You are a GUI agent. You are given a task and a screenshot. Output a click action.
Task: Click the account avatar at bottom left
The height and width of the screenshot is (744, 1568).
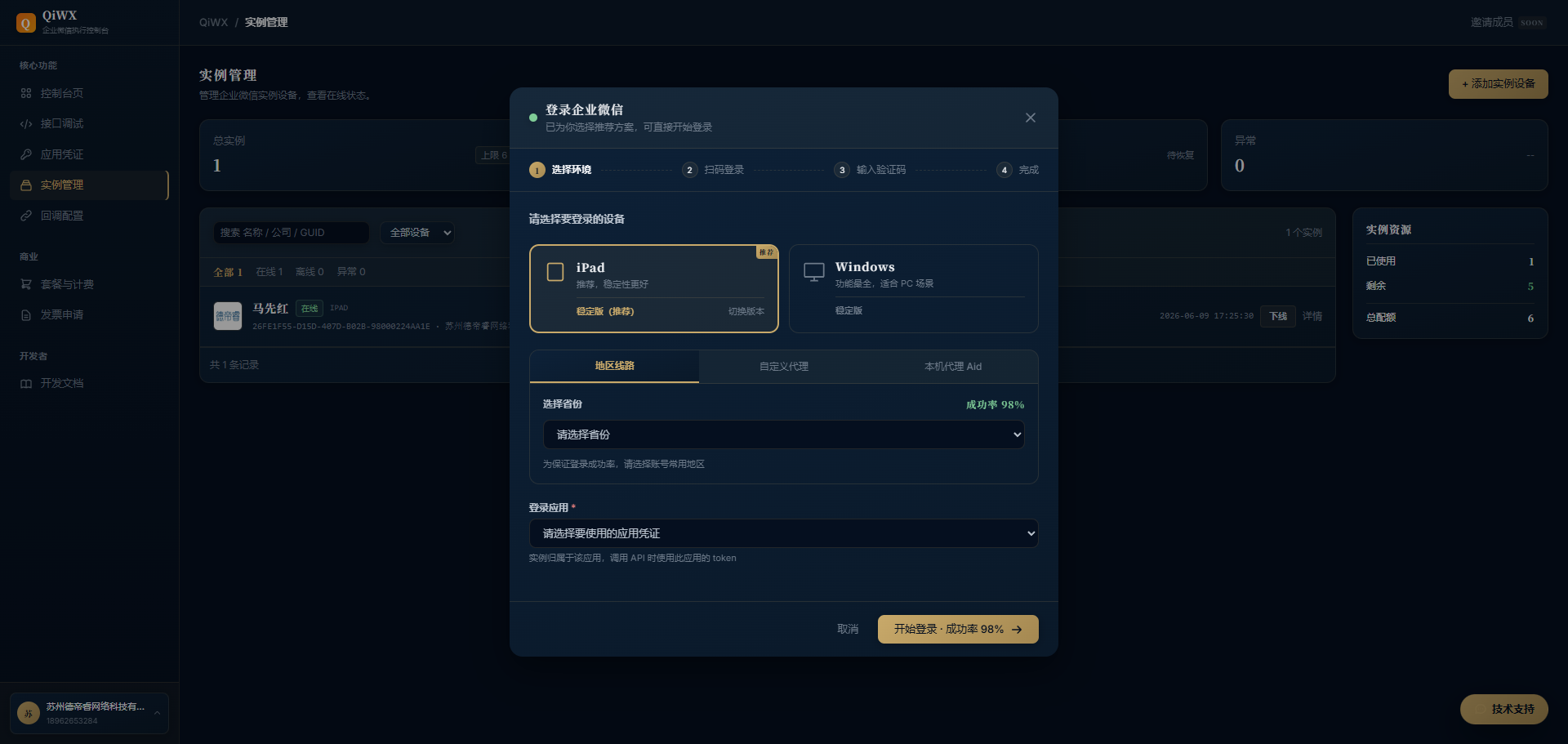pyautogui.click(x=29, y=713)
